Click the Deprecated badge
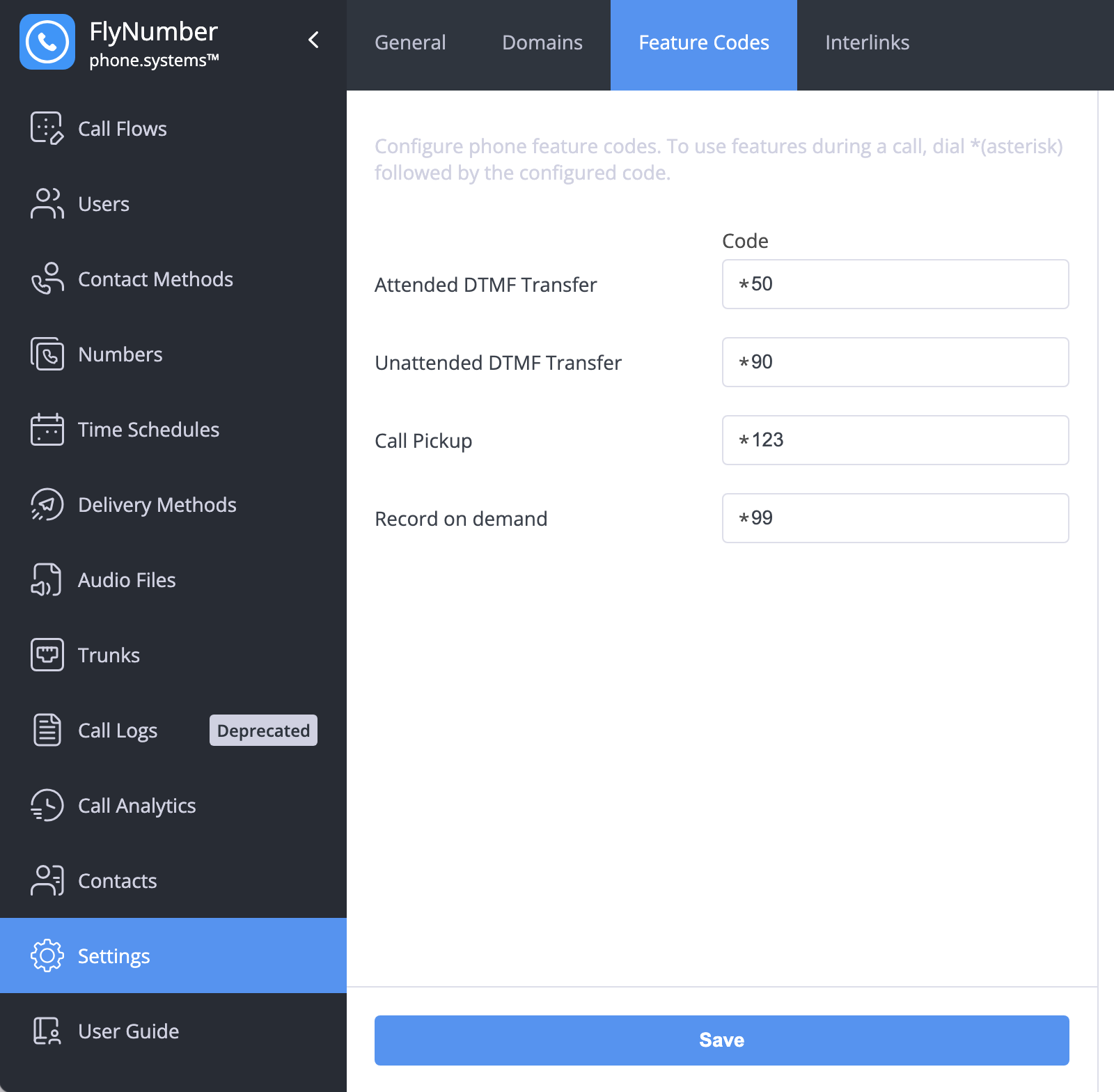 (263, 731)
